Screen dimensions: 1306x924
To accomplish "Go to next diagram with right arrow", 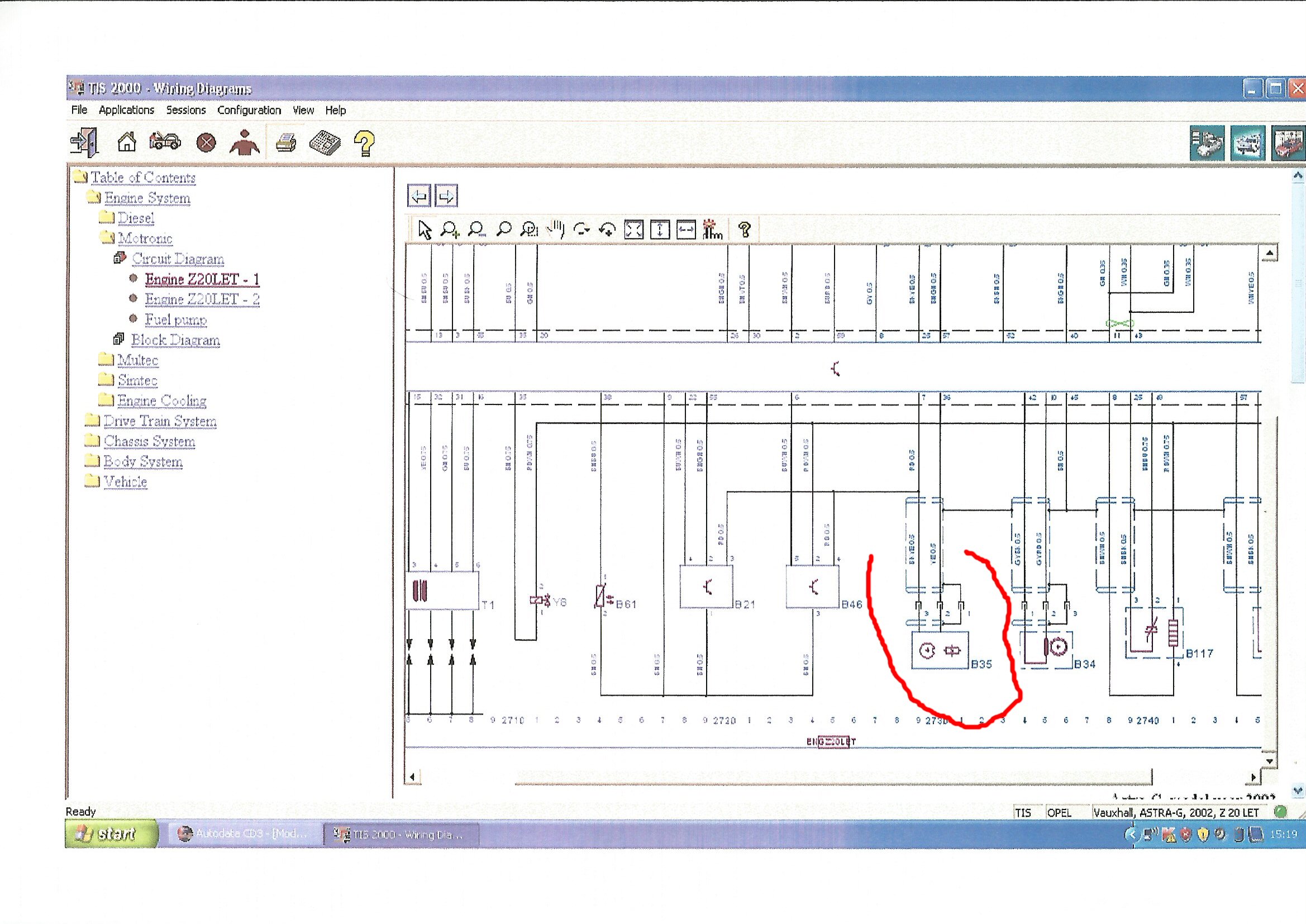I will point(446,197).
